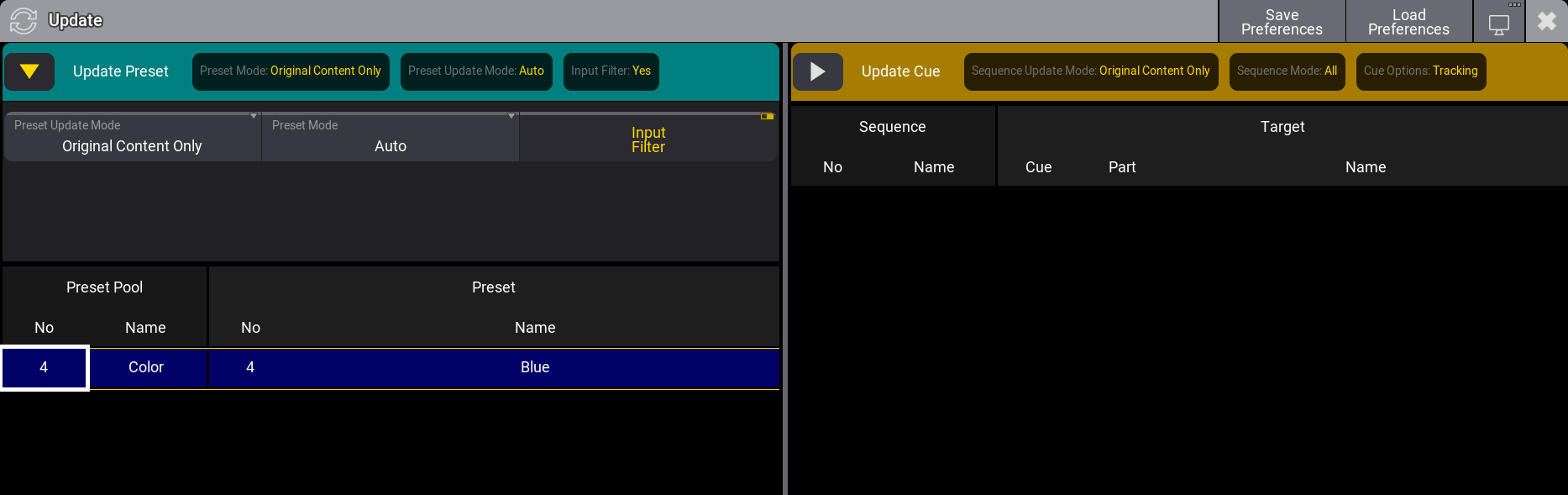Select the Blue preset row
Screen dimensions: 1568x495
coord(534,367)
